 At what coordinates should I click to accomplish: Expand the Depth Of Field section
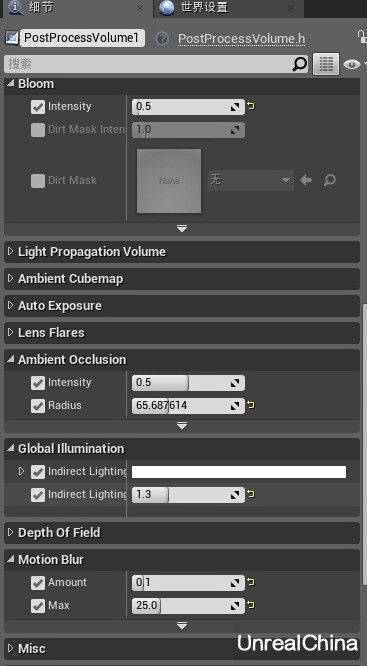click(11, 532)
